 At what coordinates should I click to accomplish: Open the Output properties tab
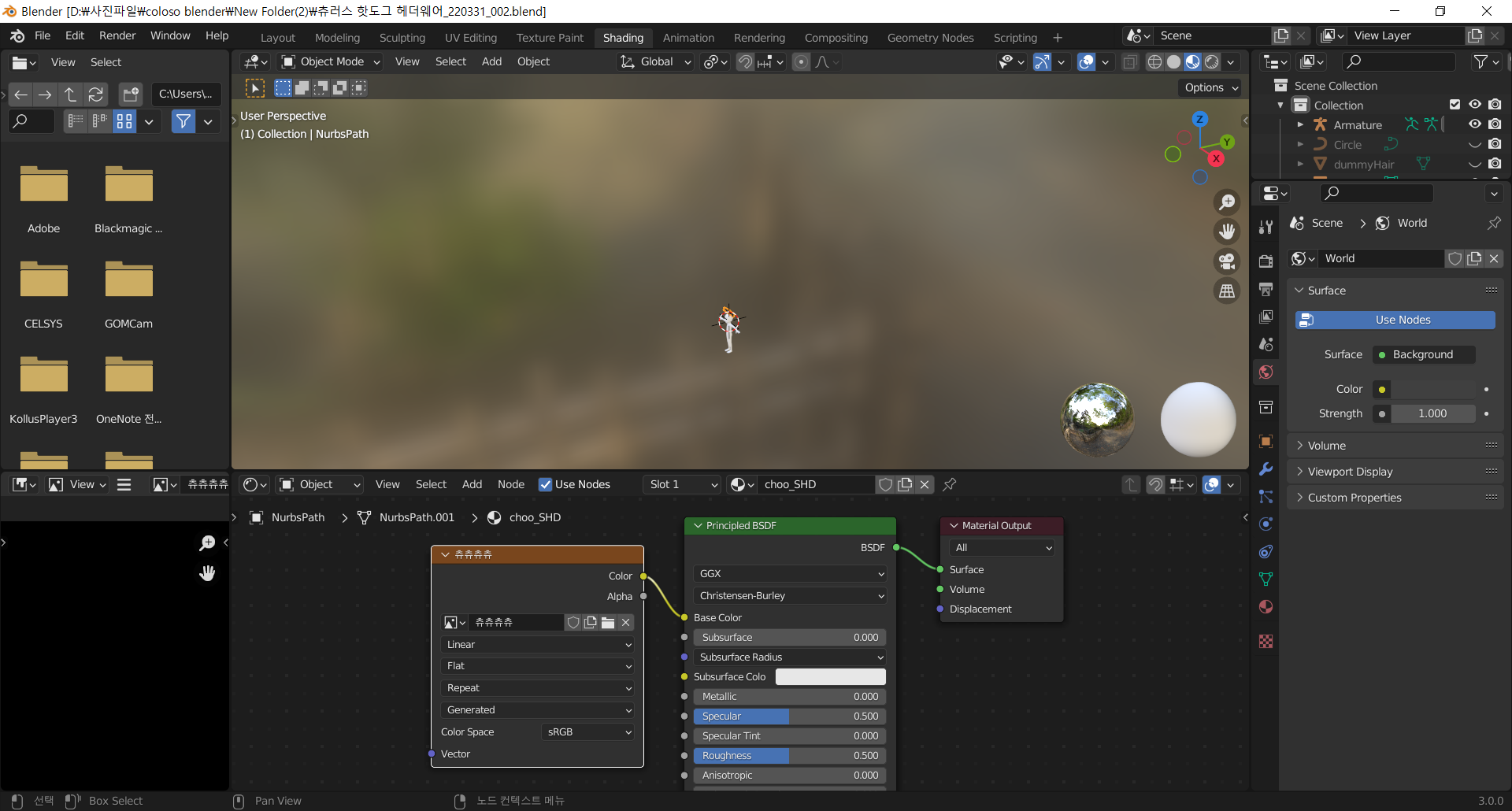coord(1266,289)
